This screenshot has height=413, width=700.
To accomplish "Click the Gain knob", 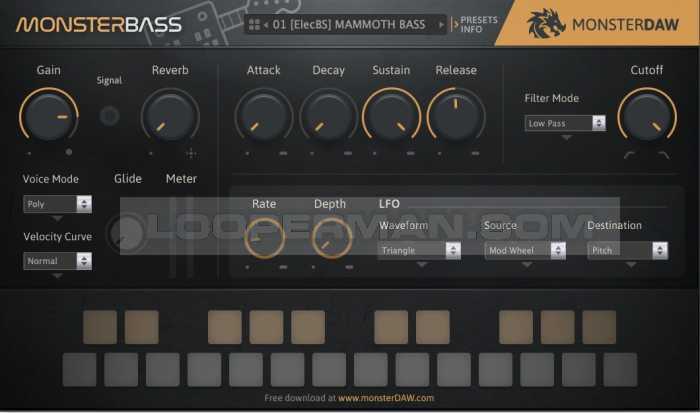I will pos(48,116).
